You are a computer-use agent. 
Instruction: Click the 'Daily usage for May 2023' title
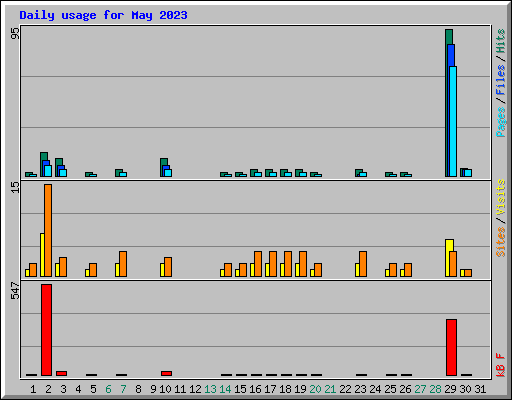coord(103,15)
